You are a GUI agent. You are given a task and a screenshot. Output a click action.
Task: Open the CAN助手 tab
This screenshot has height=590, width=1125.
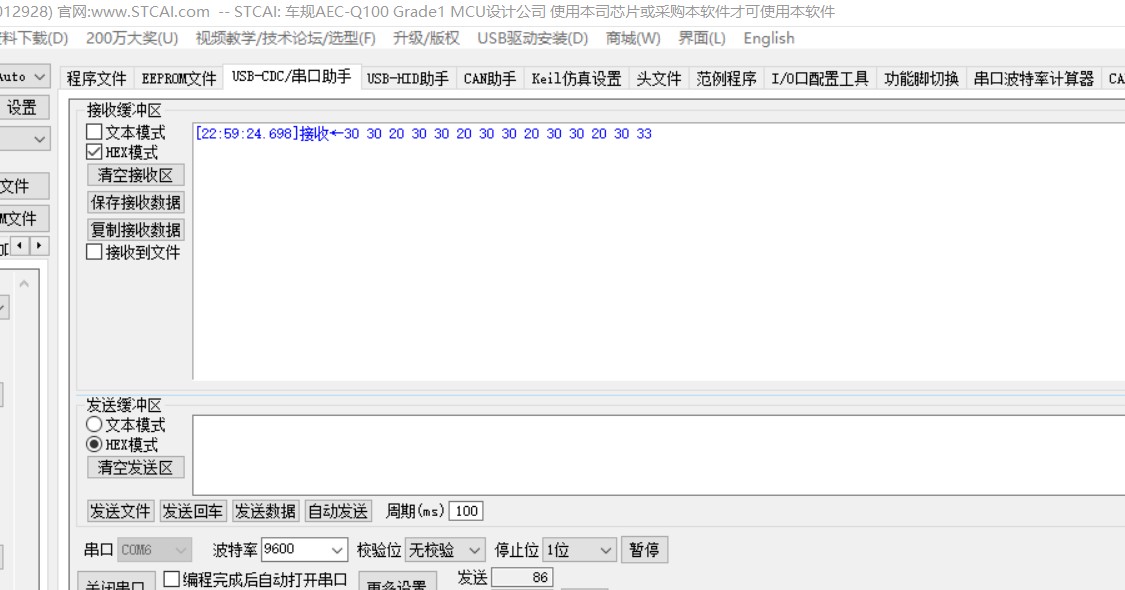coord(489,78)
